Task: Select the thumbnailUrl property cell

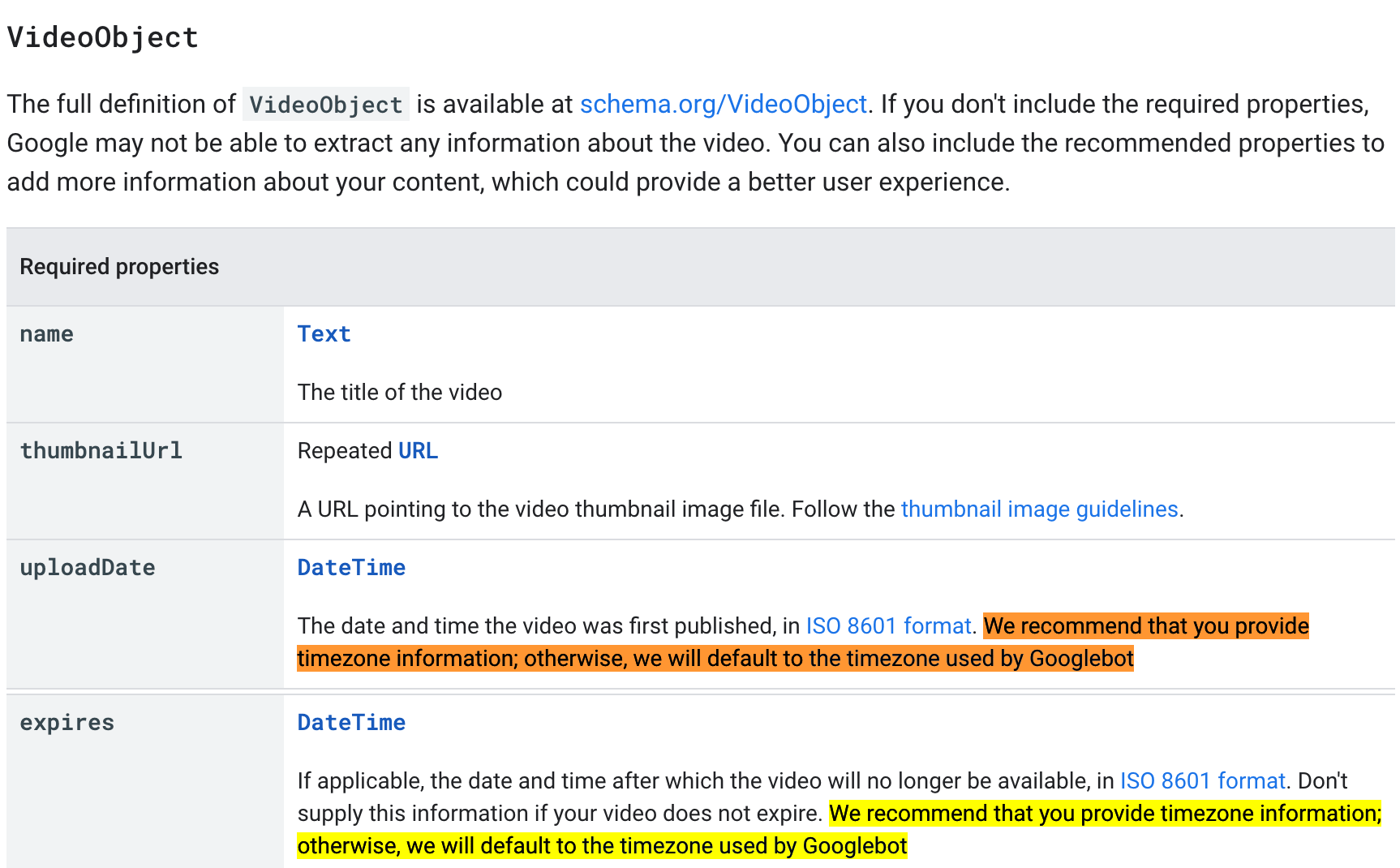Action: [101, 451]
